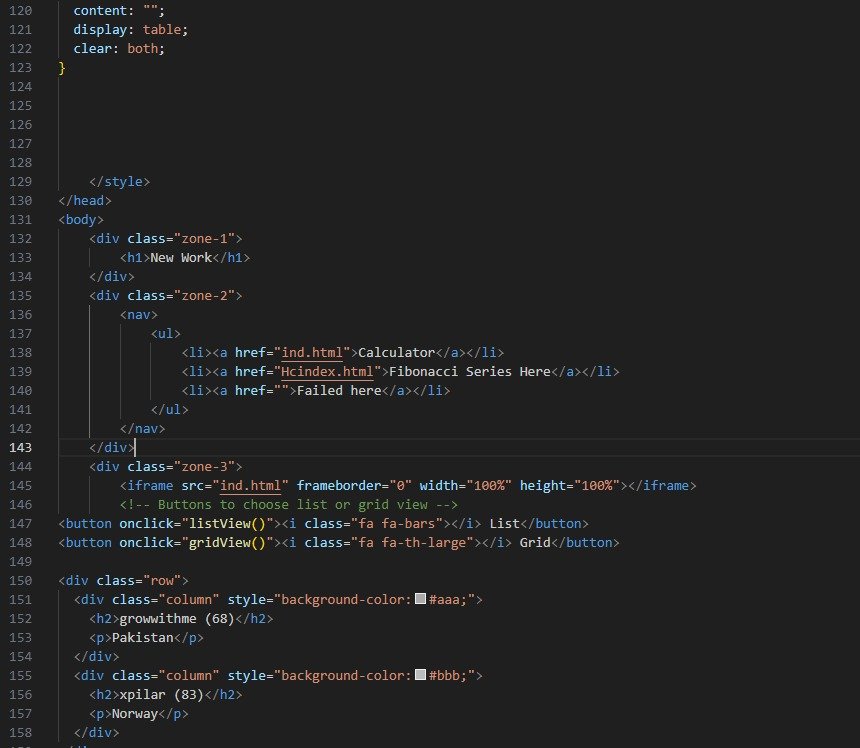Viewport: 860px width, 748px height.
Task: Click the #aaa color swatch on line 151
Action: pos(421,599)
